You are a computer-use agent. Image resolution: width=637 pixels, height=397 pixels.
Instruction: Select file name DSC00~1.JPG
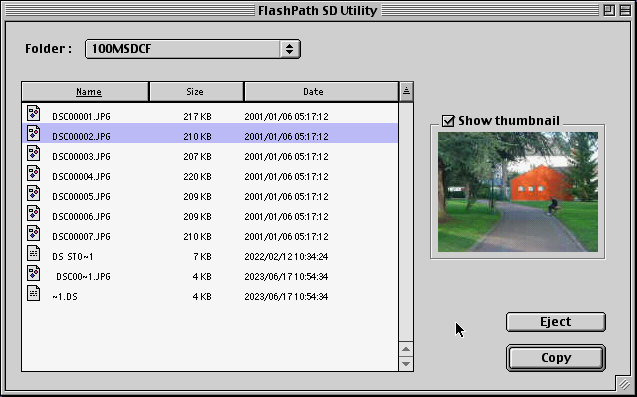click(x=83, y=276)
